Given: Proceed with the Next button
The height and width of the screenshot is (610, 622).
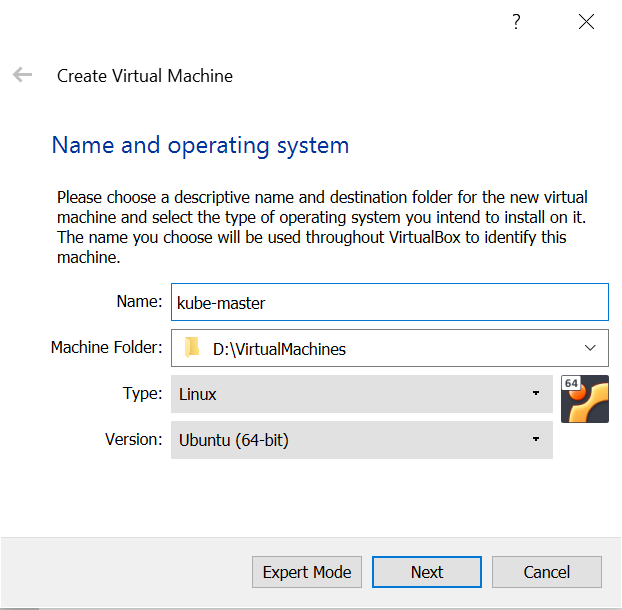Looking at the screenshot, I should [x=427, y=572].
